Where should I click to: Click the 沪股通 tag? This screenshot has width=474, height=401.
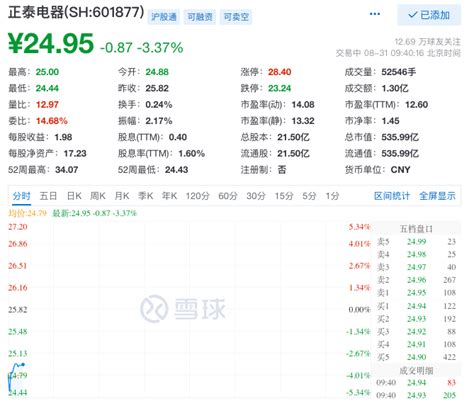pyautogui.click(x=164, y=17)
